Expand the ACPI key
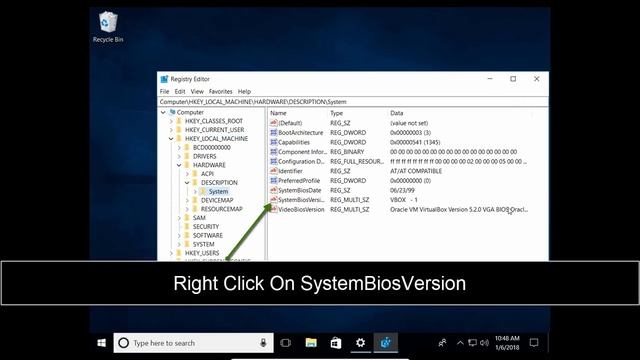 [x=187, y=174]
